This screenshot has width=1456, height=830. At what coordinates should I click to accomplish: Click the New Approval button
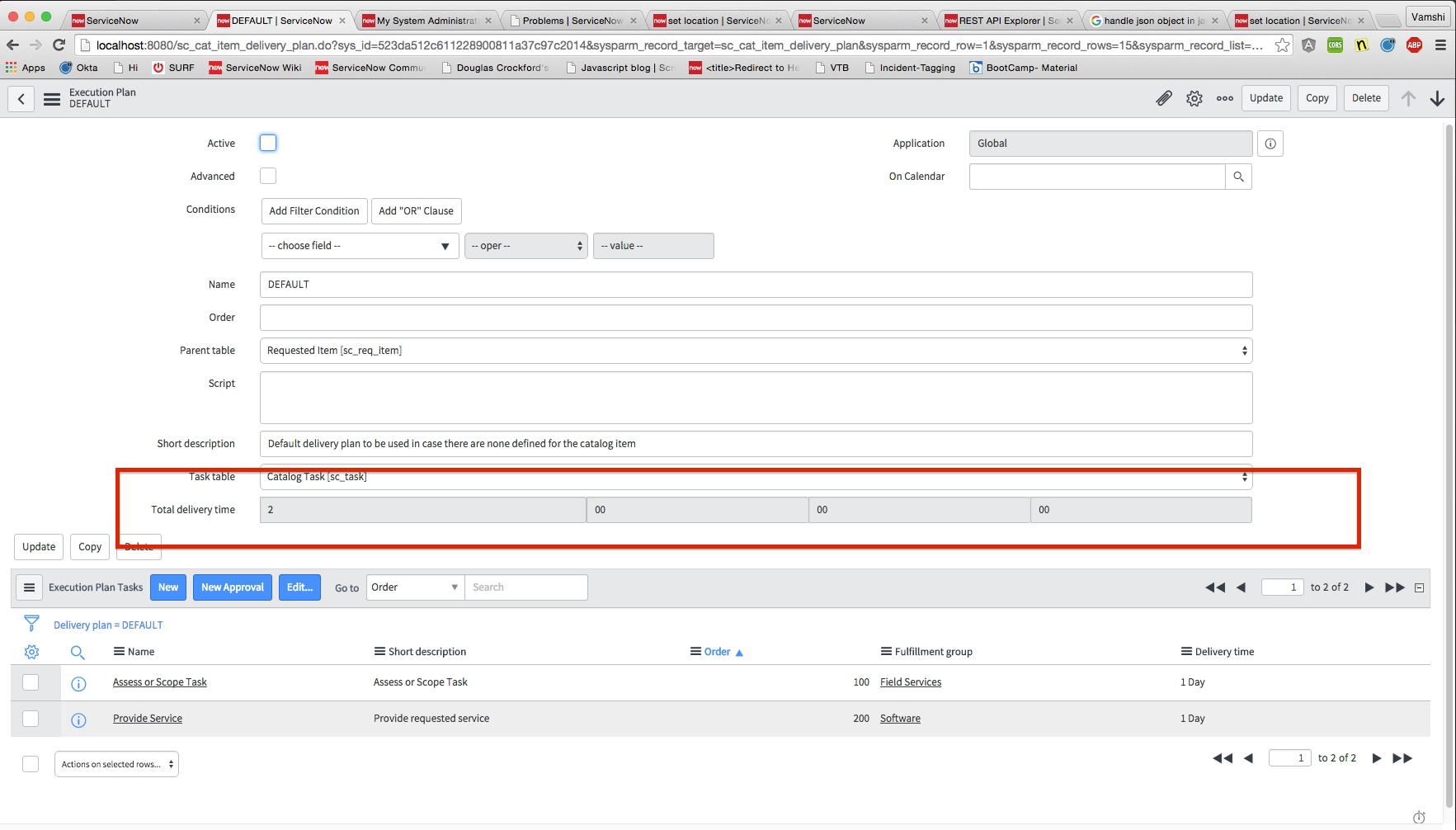(232, 587)
